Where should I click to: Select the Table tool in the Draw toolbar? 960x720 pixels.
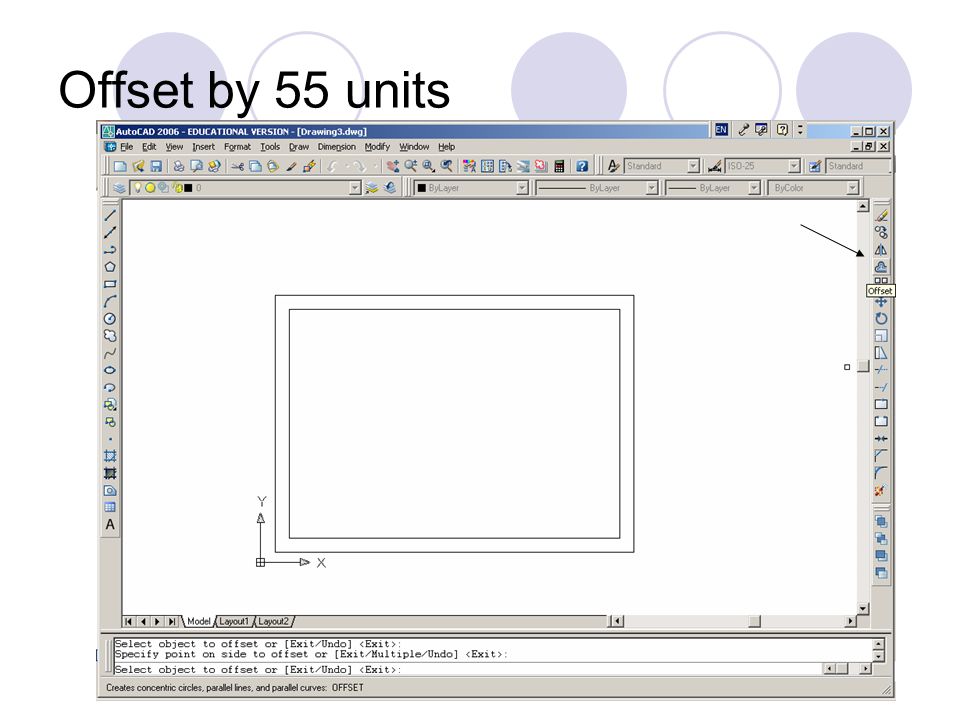110,508
